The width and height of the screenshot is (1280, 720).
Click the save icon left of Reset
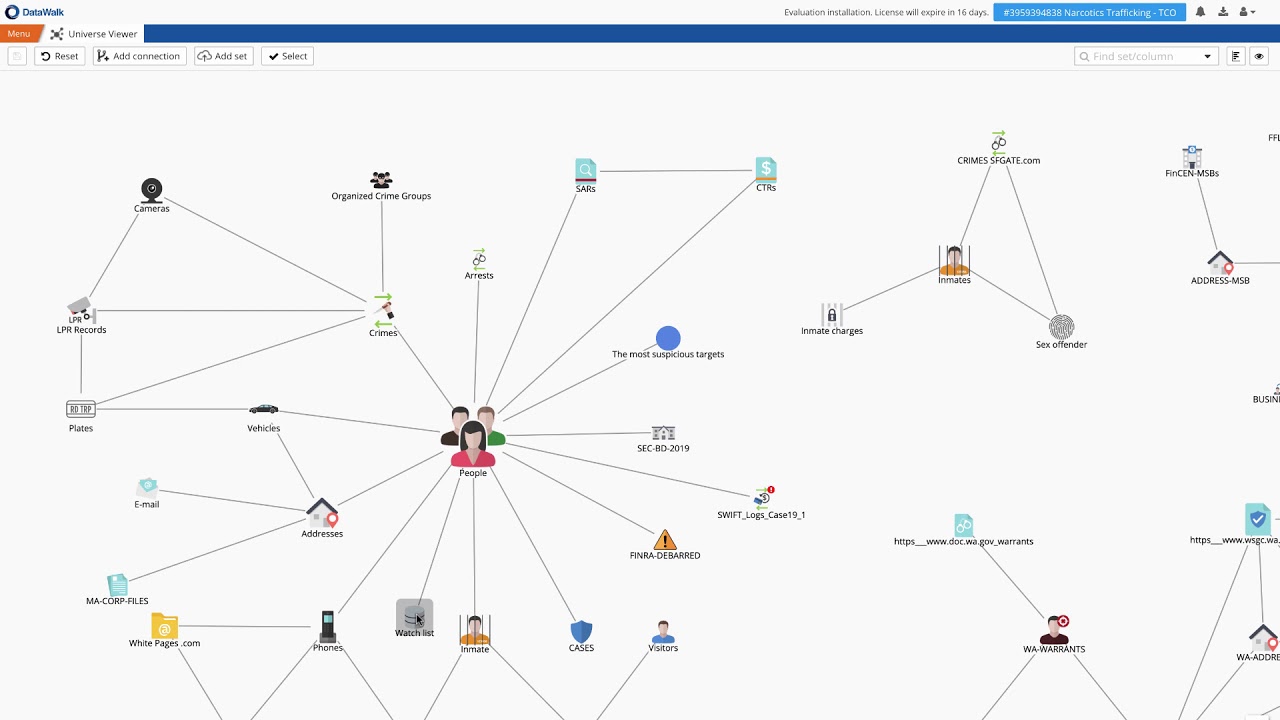coord(17,56)
